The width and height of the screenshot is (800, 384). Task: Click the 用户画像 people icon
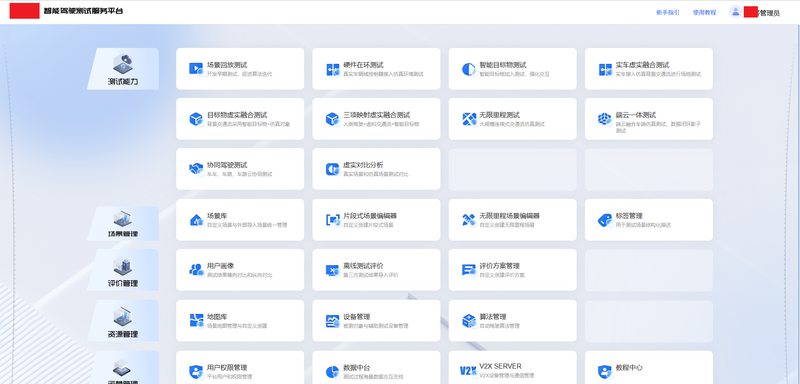tap(196, 270)
